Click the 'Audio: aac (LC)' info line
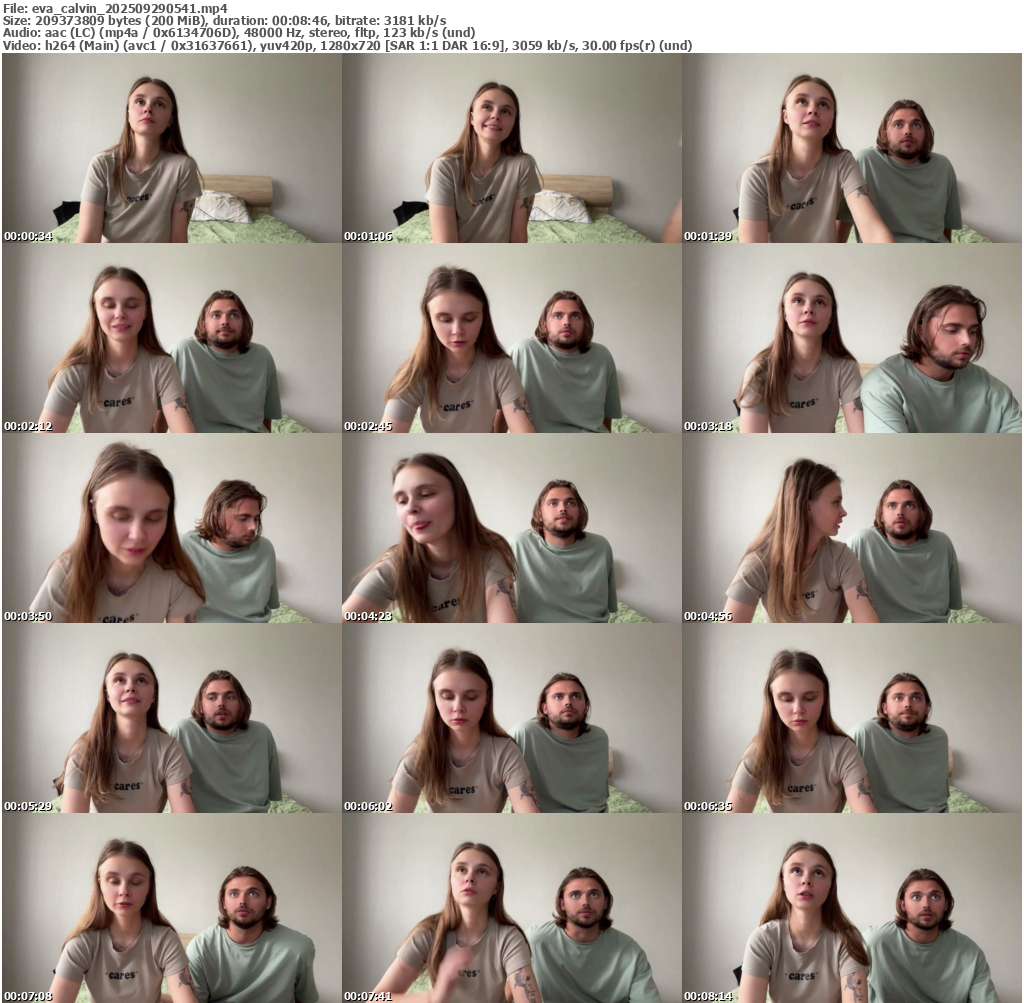Image resolution: width=1024 pixels, height=1003 pixels. coord(239,33)
